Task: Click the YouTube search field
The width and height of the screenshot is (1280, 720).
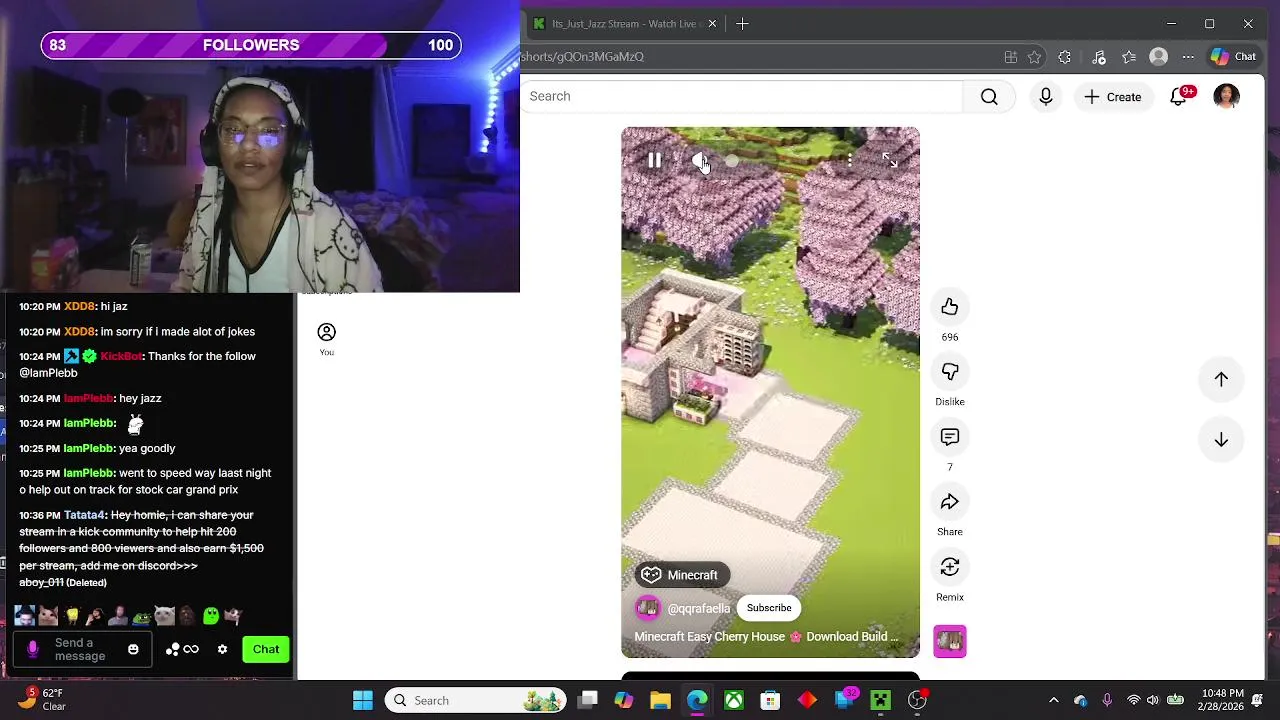Action: tap(742, 96)
